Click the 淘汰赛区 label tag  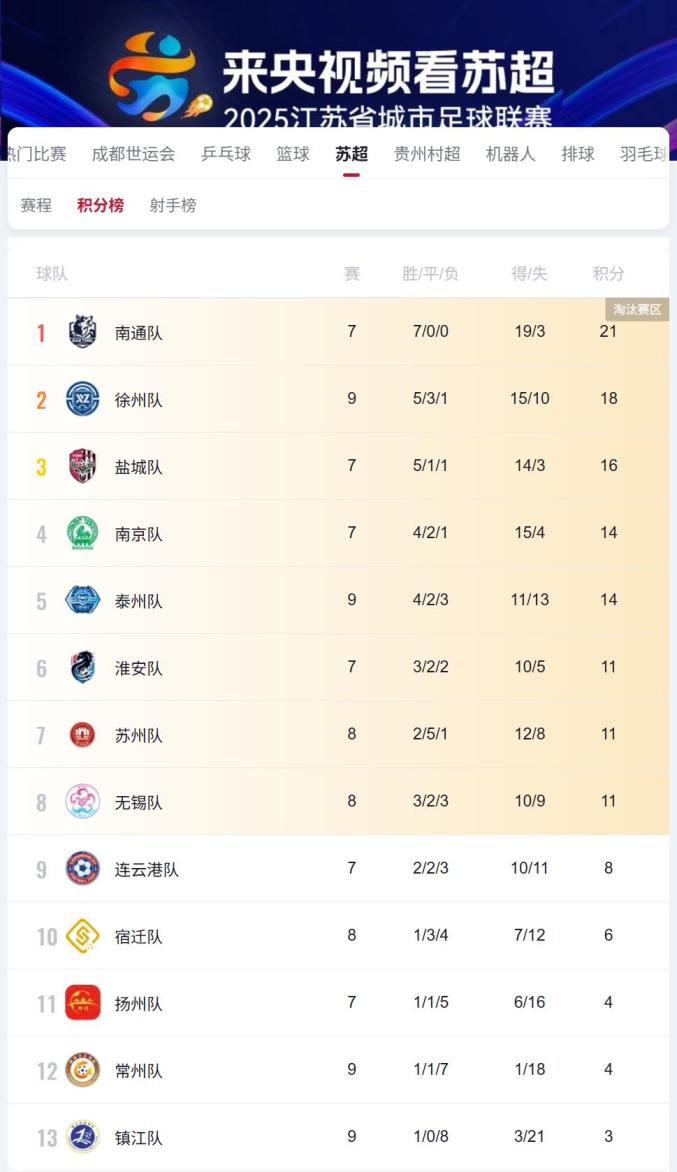pos(637,310)
